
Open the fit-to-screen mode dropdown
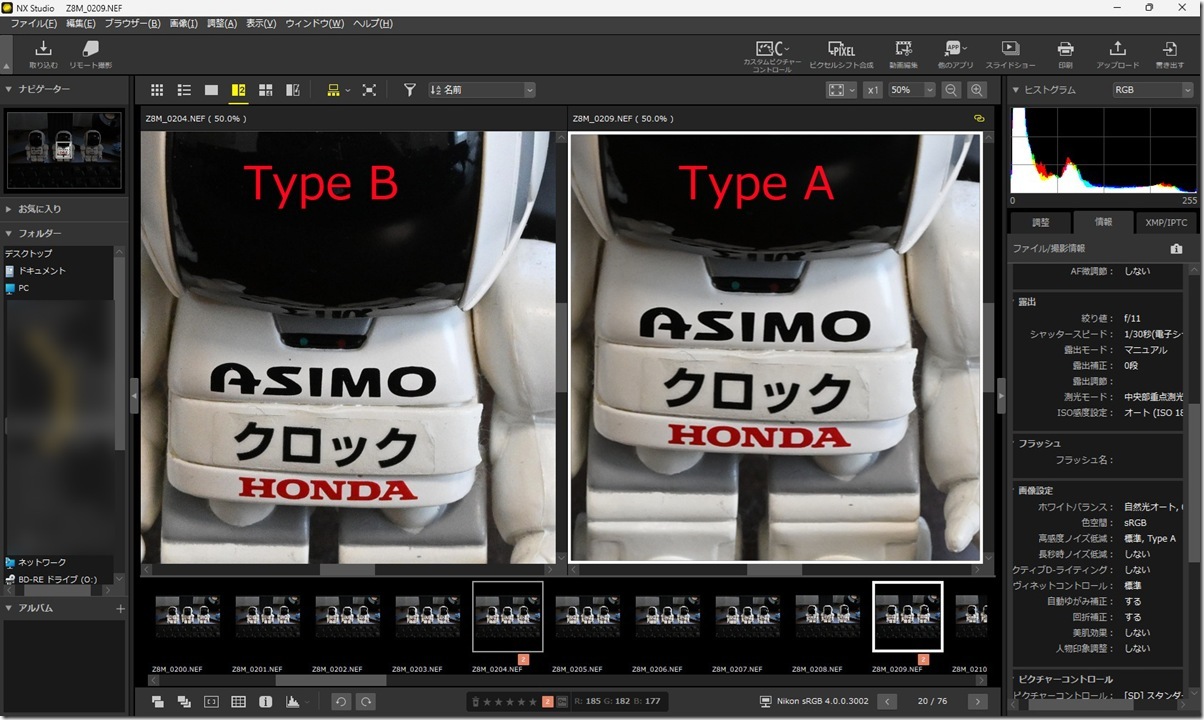point(842,90)
